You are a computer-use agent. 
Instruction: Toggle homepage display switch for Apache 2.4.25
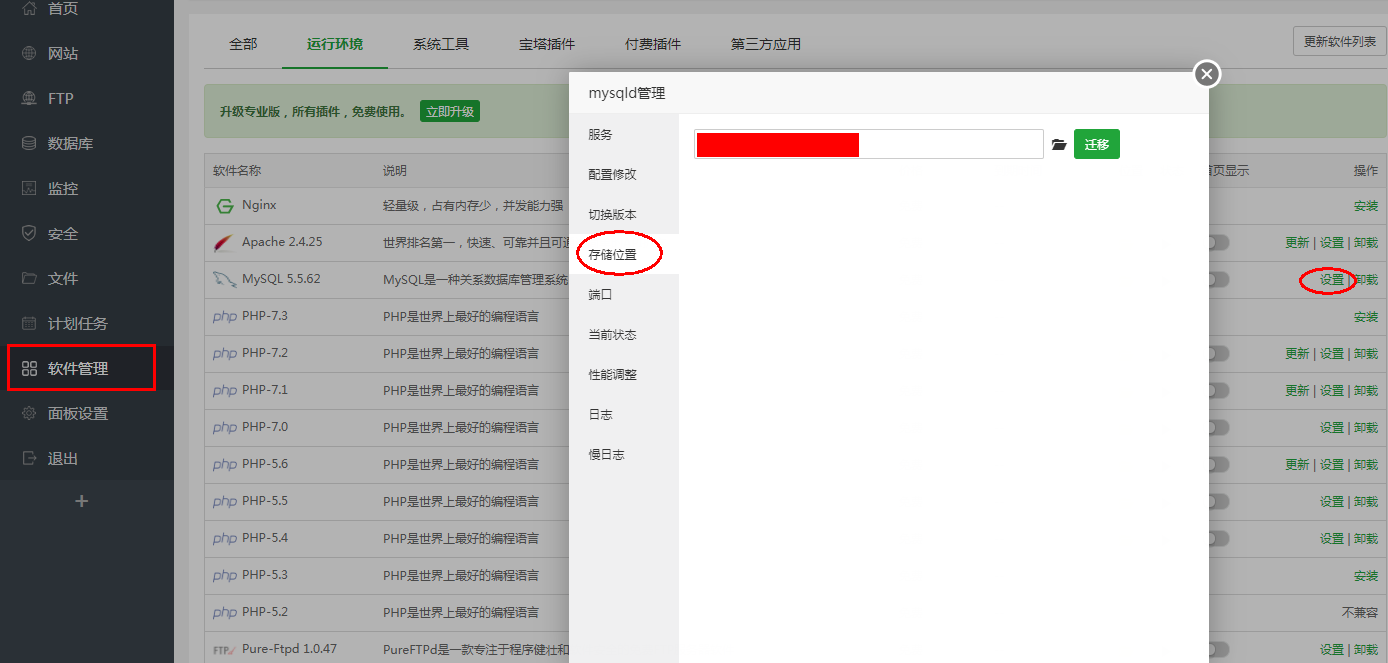point(1219,243)
